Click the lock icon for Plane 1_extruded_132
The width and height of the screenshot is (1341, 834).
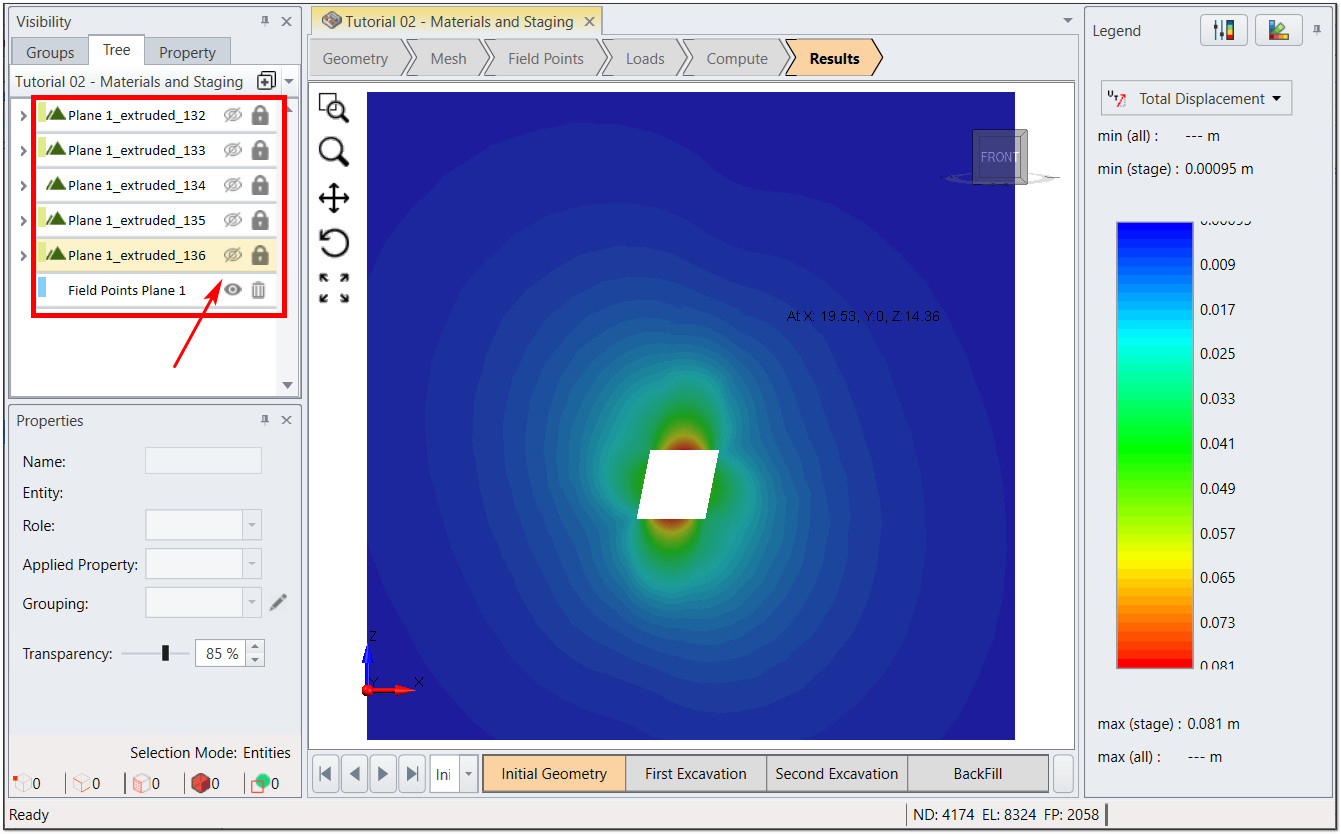point(260,115)
